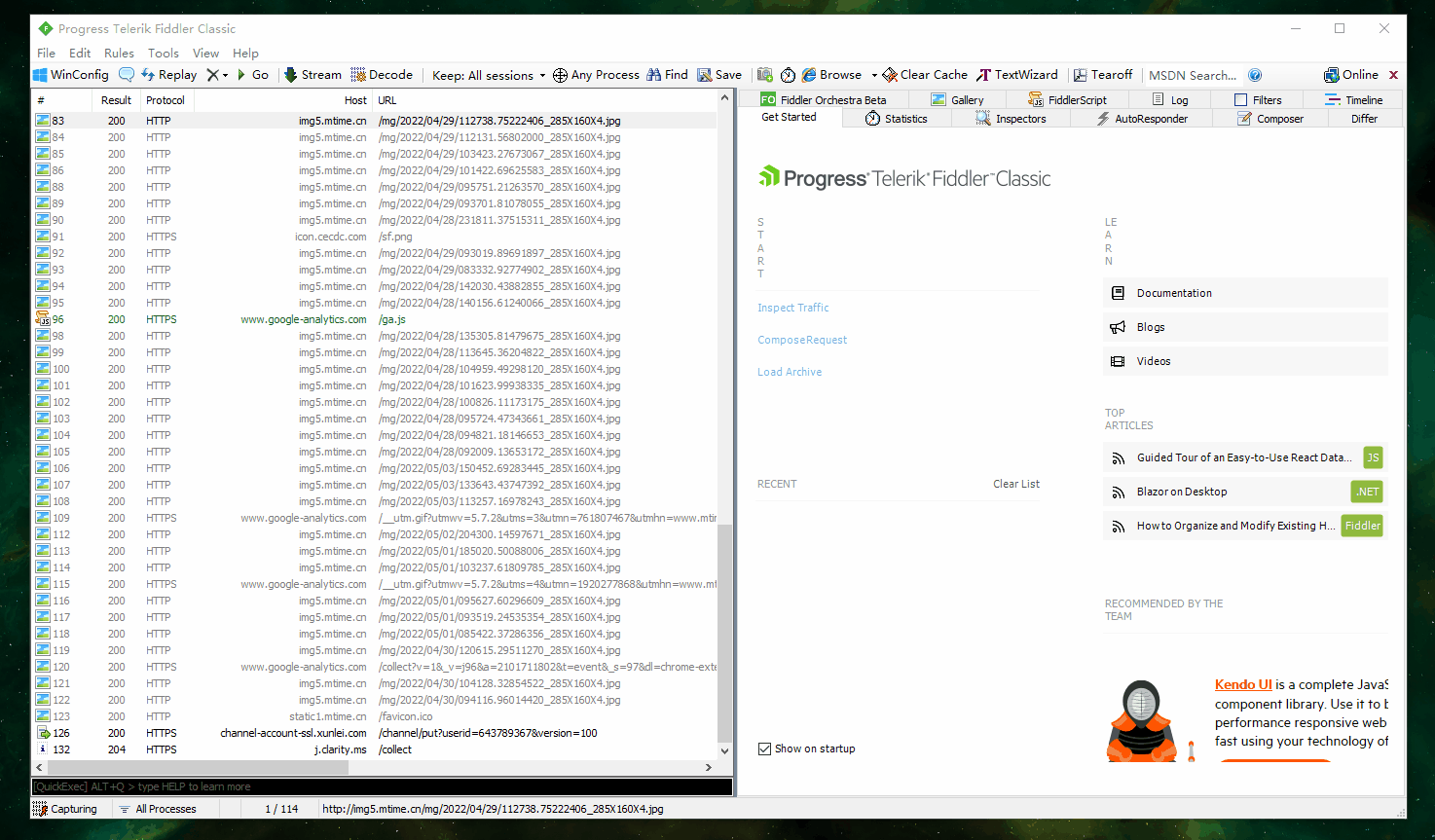
Task: Click the WinConfig toolbar icon
Action: tap(71, 75)
